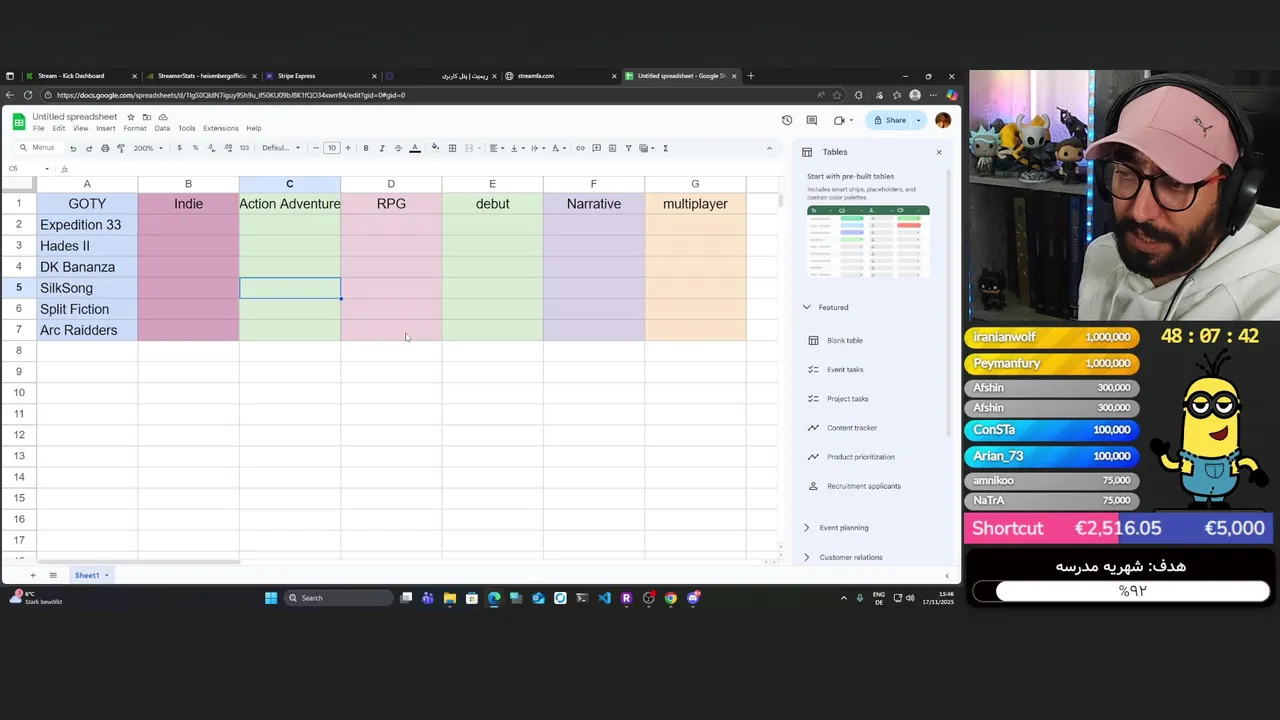Format as currency with the dollar icon
Screen dimensions: 1280x720
click(179, 148)
